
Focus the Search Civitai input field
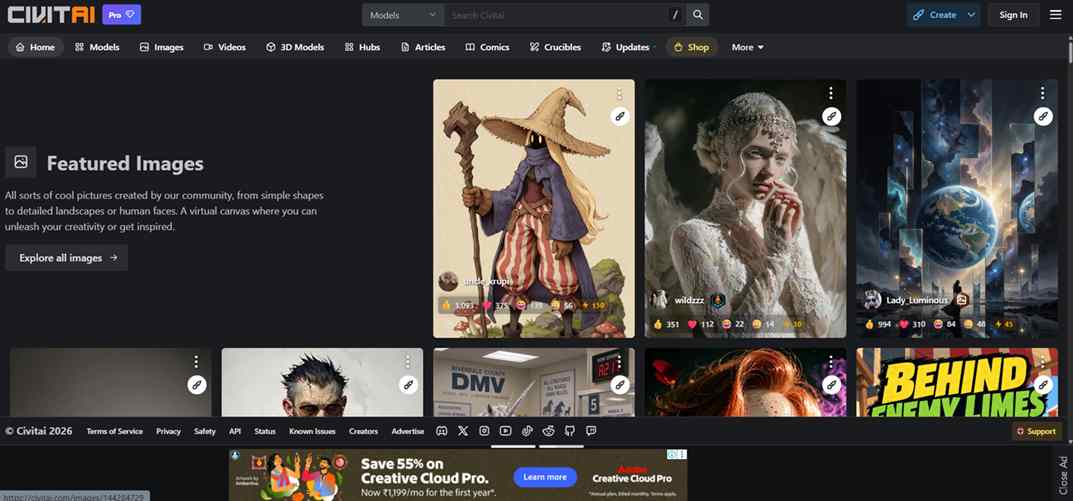click(x=556, y=14)
